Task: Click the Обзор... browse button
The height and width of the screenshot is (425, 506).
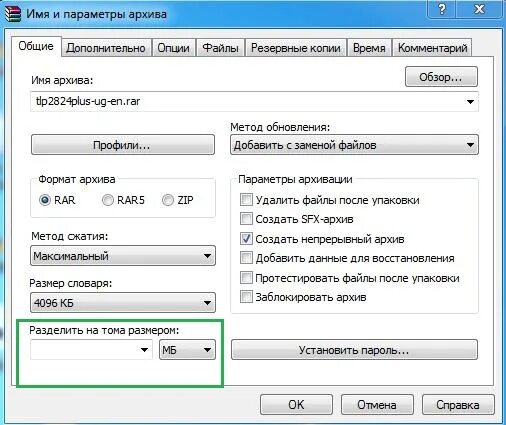Action: pos(441,77)
